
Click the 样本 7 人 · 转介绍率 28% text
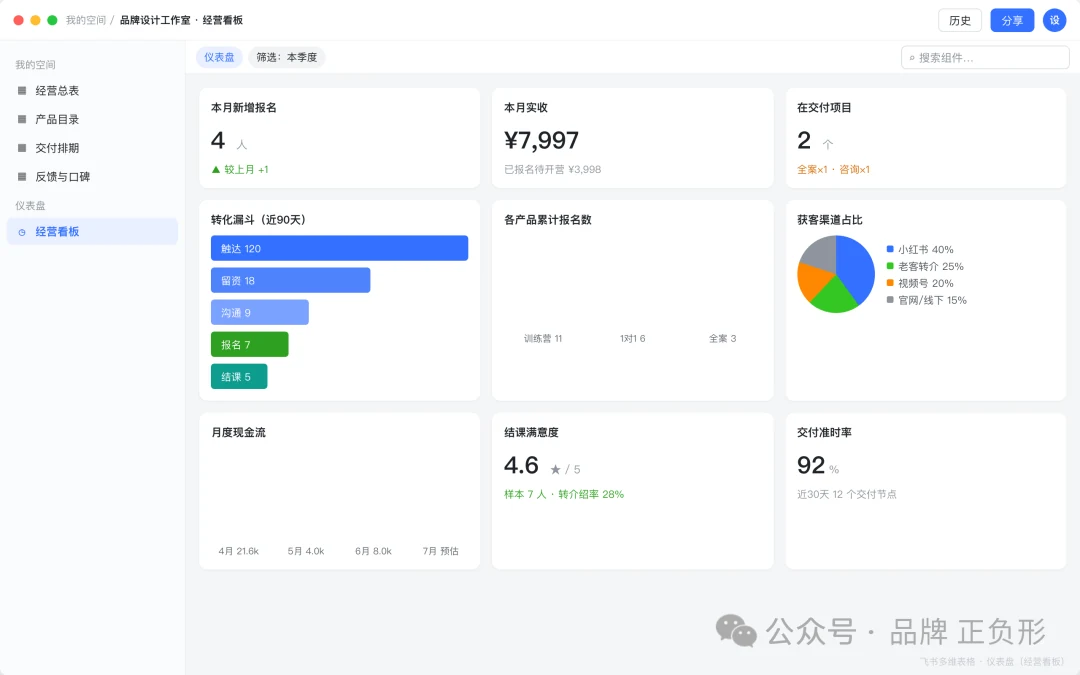tap(564, 494)
